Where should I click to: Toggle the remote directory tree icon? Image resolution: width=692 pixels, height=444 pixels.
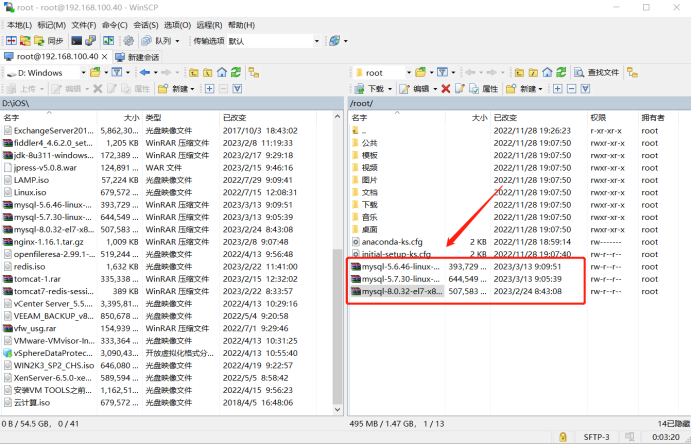(632, 72)
